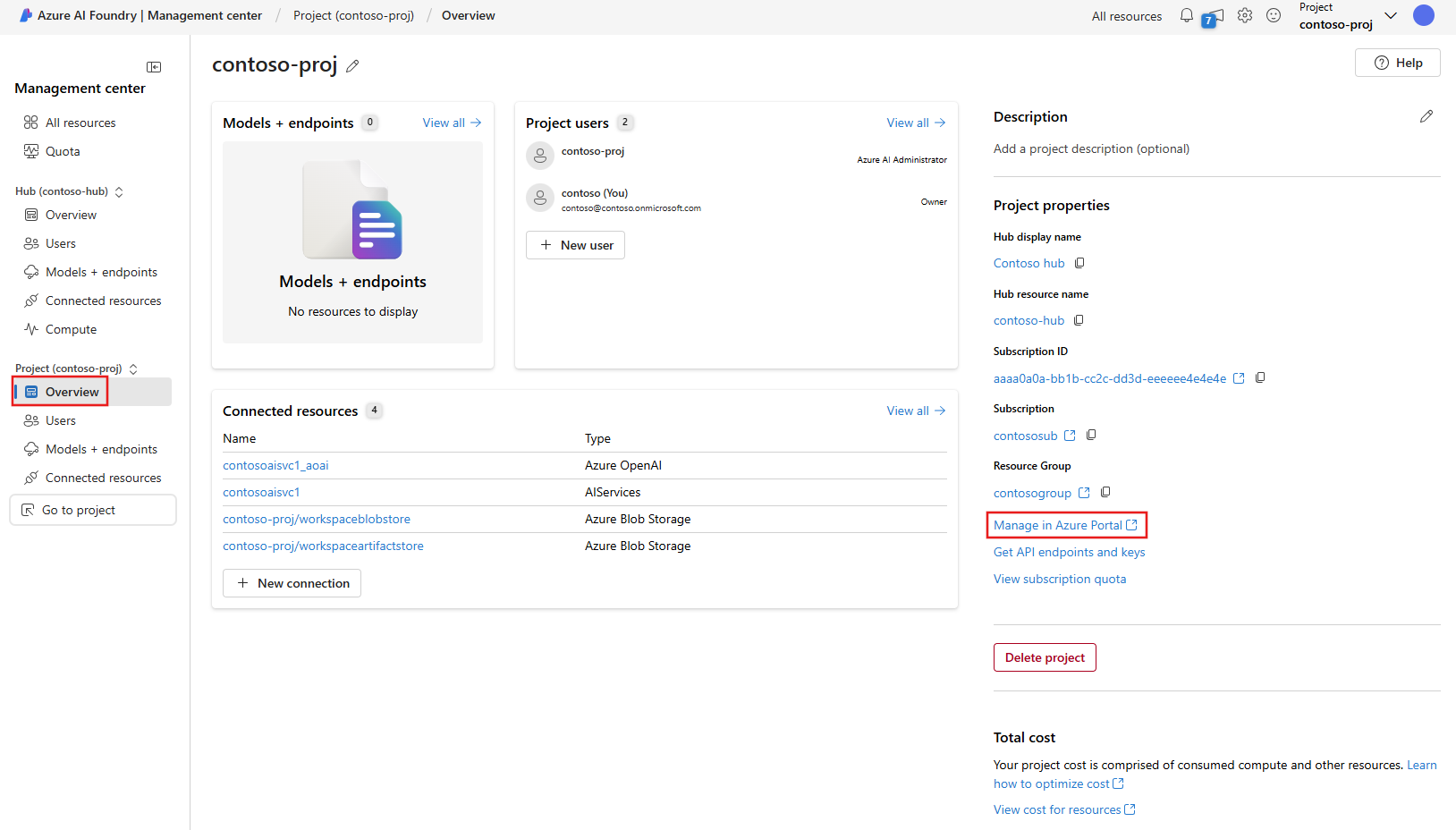Viewport: 1456px width, 830px height.
Task: Open the contosoaisvc1_aoai connection
Action: coord(275,465)
